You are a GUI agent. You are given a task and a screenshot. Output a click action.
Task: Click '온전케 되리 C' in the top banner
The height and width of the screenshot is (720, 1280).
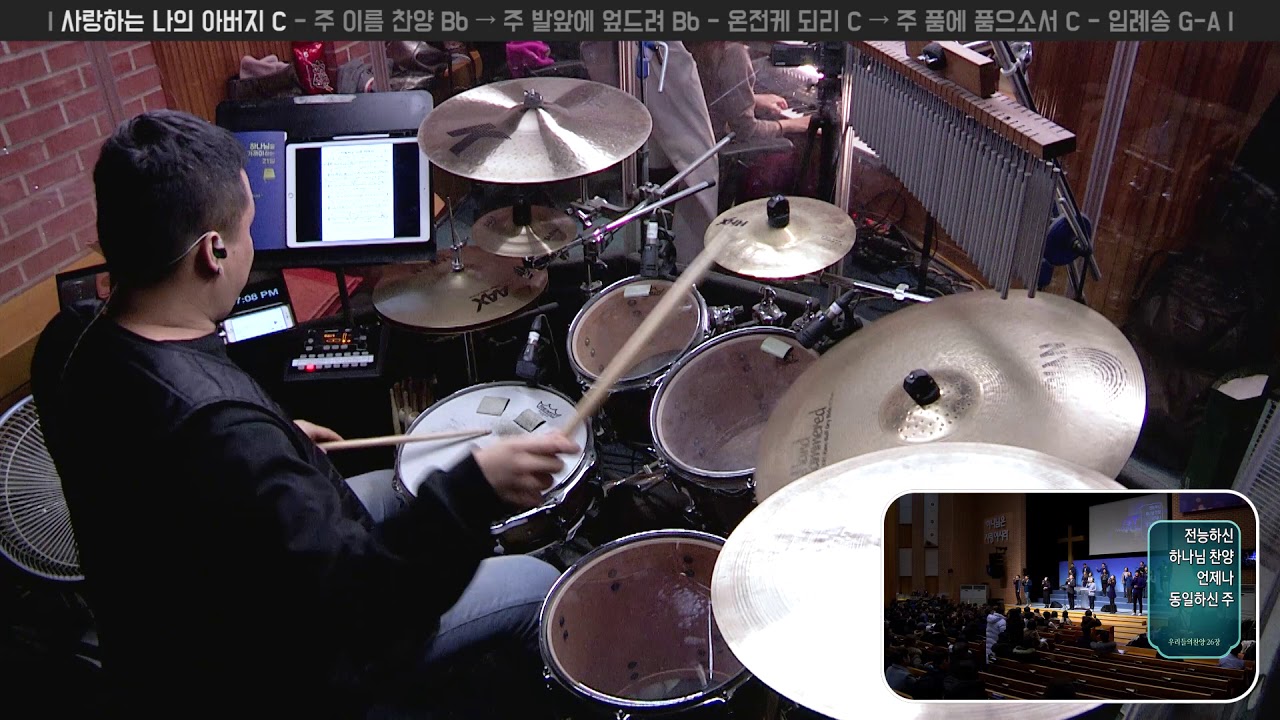click(794, 21)
